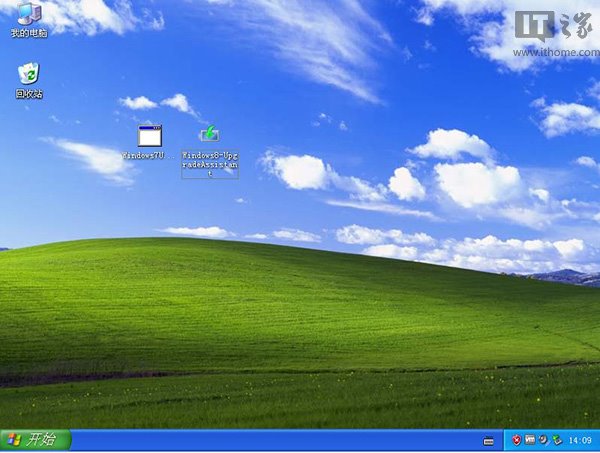Click the Windows8-UpgradeAssistant filename label
Viewport: 600px width, 453px height.
(x=209, y=165)
